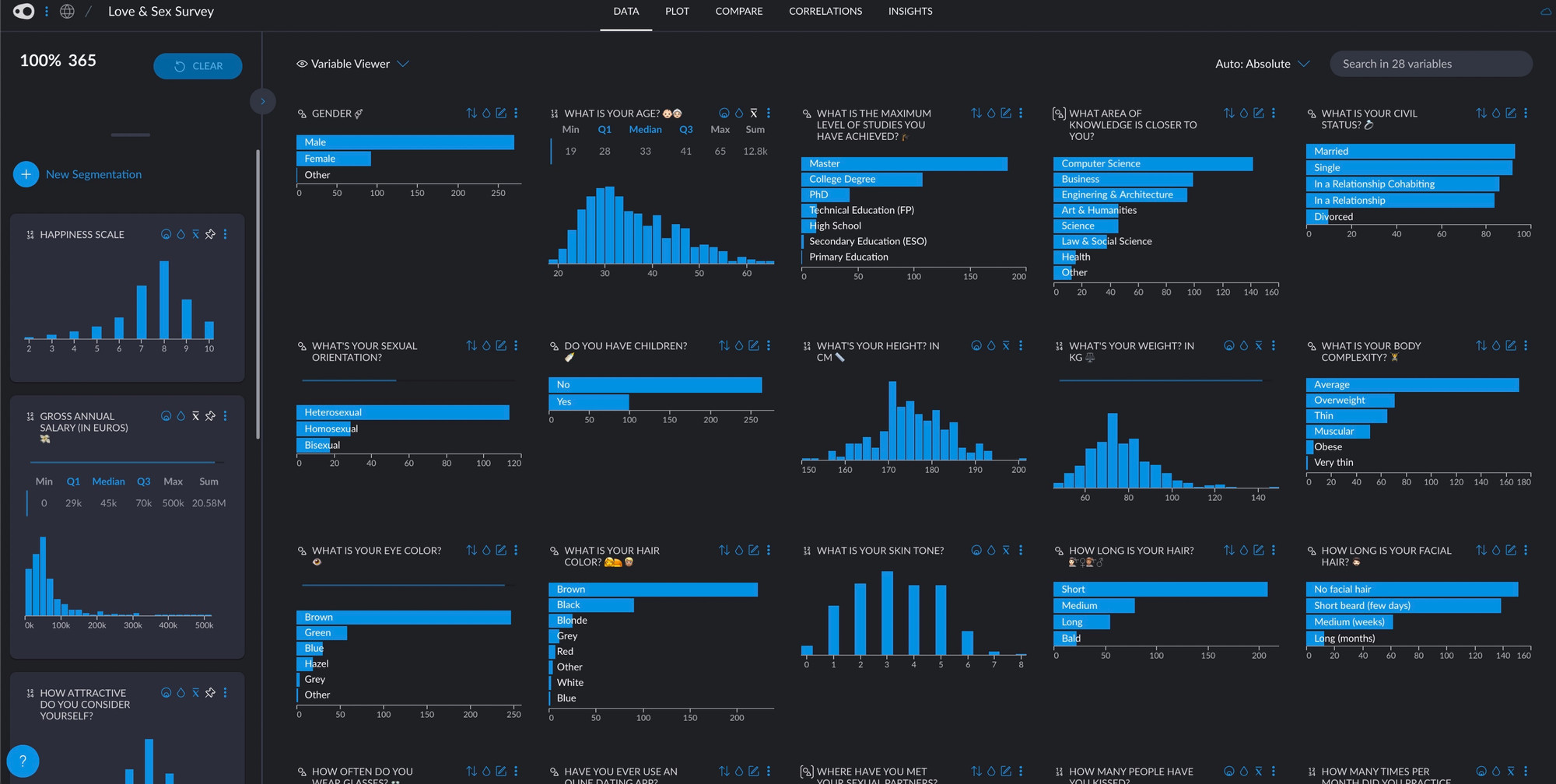Screen dimensions: 1556x784
Task: Sort the Gender chart values
Action: tap(471, 114)
